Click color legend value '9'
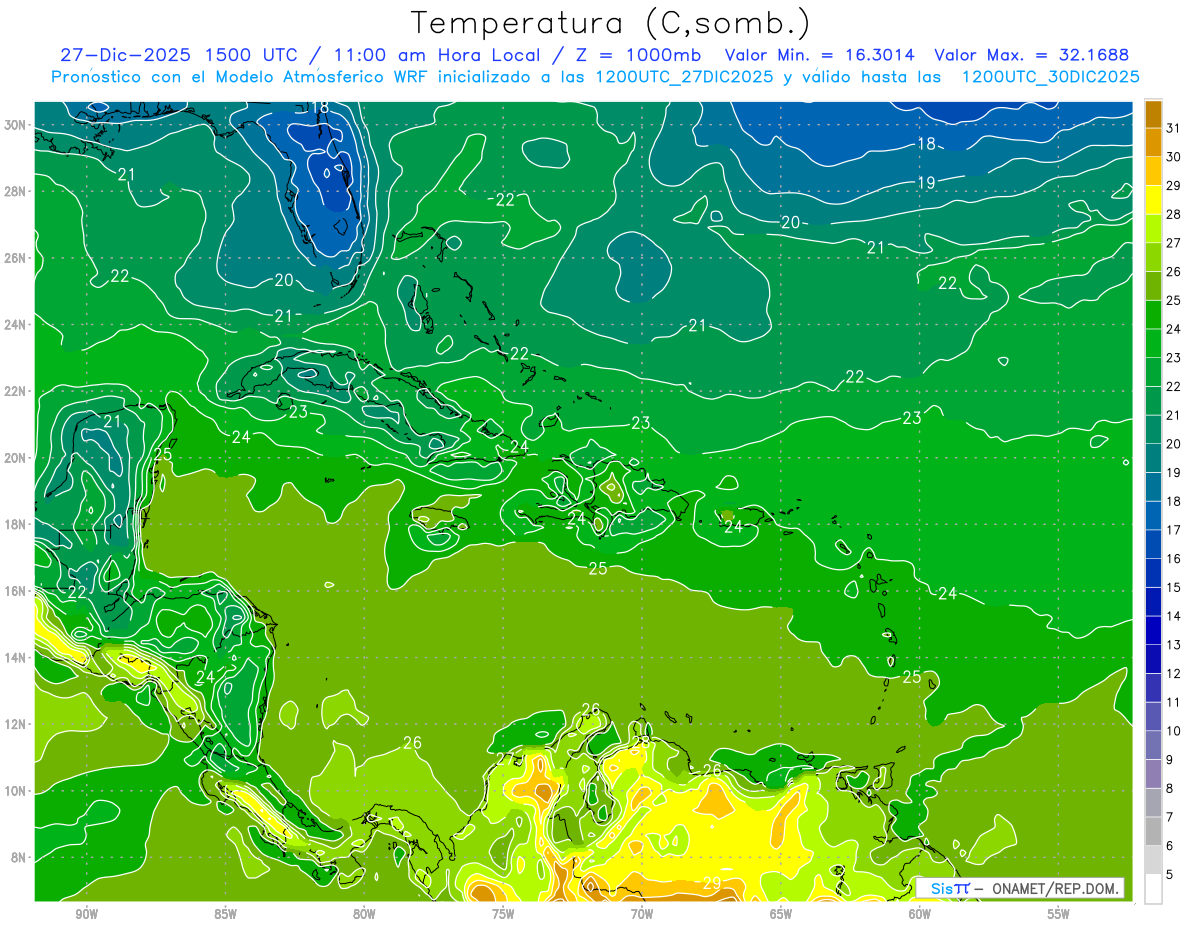Screen dimensions: 1200x927 [x=1170, y=760]
